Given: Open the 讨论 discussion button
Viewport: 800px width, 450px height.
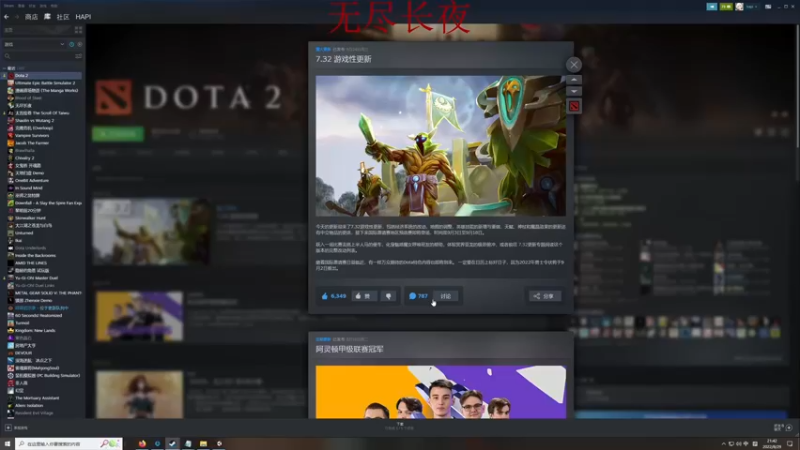Looking at the screenshot, I should [445, 296].
